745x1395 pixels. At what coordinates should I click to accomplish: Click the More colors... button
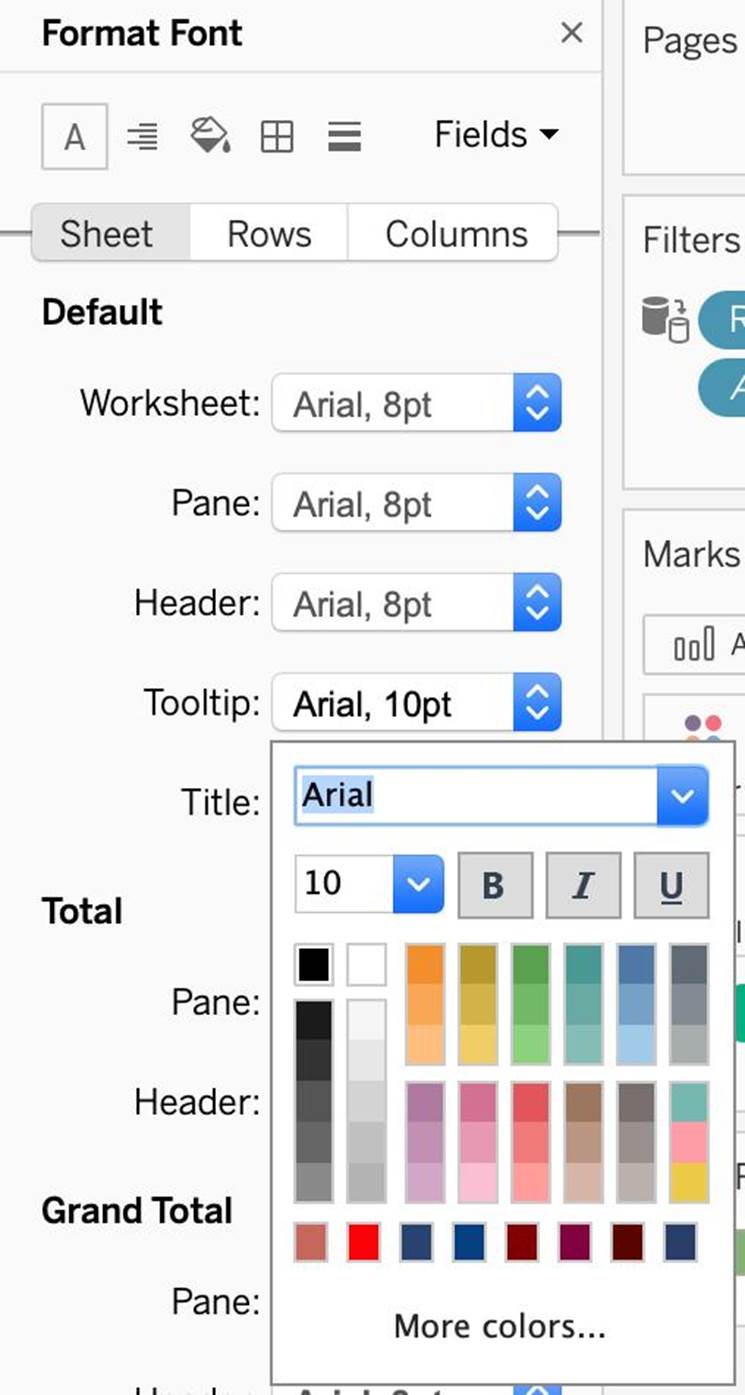[x=499, y=1326]
